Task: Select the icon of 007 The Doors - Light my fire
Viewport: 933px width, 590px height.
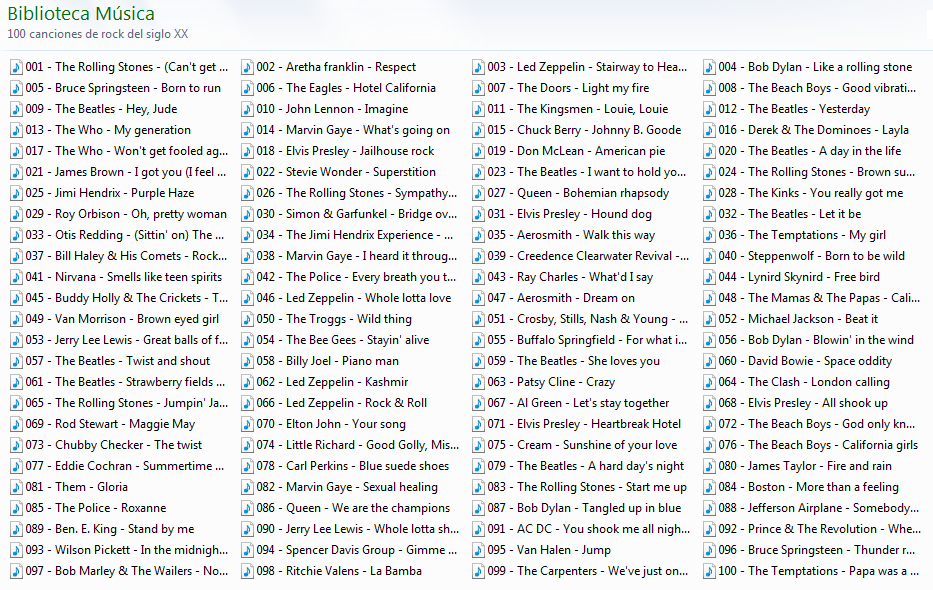Action: 478,89
